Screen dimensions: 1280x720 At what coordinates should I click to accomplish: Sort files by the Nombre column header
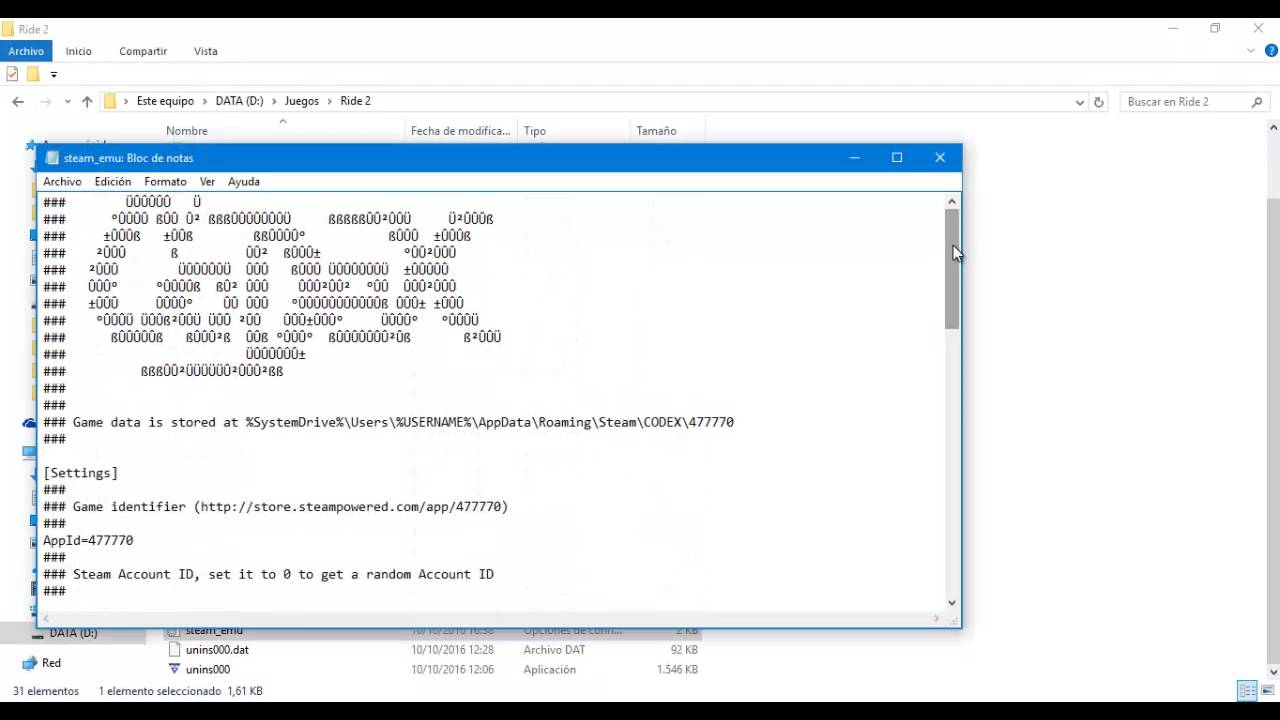[x=186, y=131]
